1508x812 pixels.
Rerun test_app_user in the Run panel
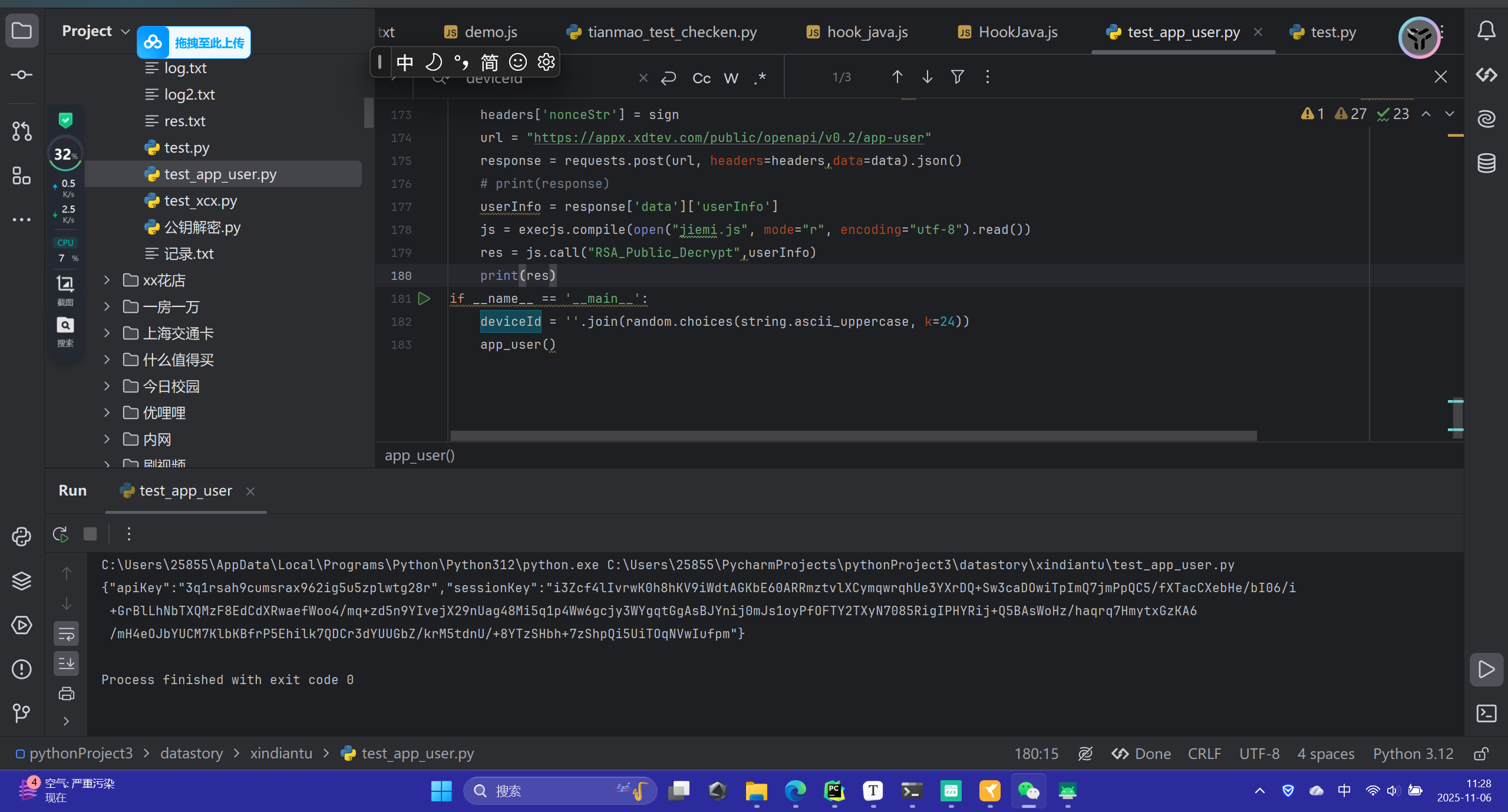(61, 534)
